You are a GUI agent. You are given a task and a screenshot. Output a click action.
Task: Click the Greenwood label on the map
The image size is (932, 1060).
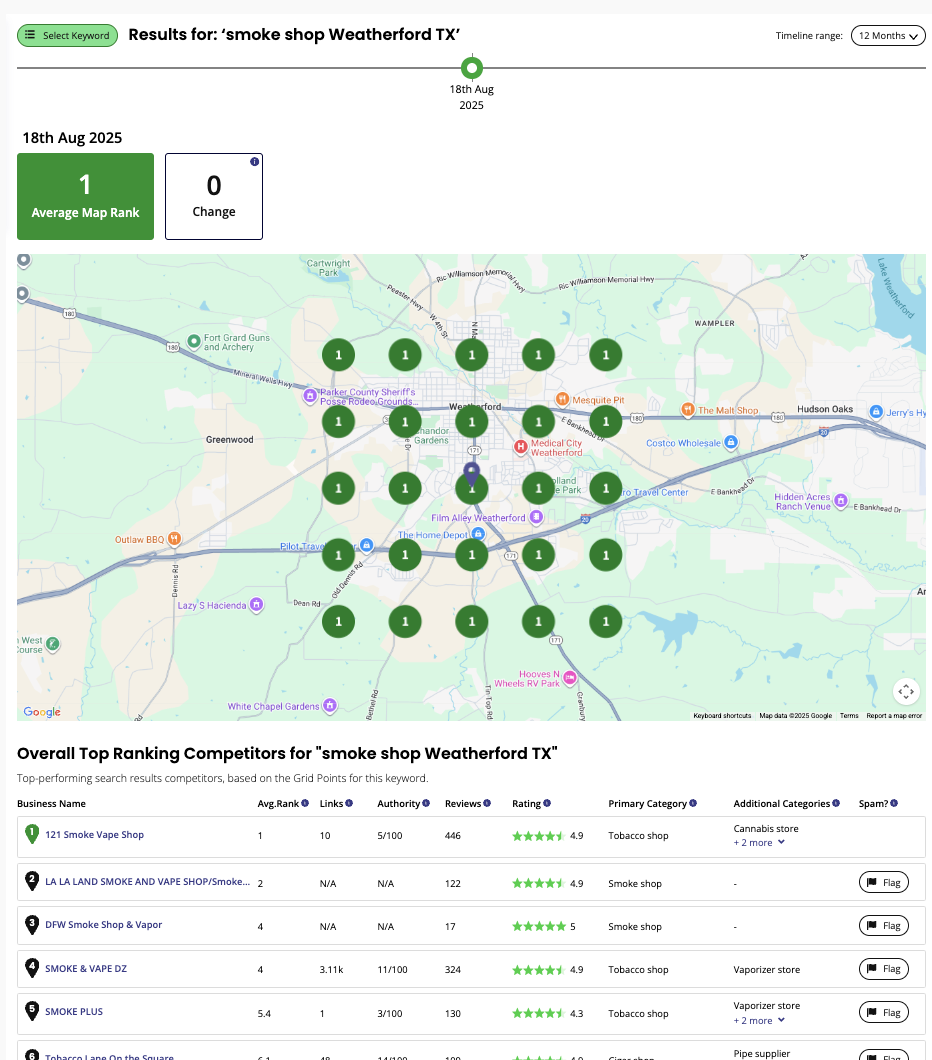pos(230,439)
